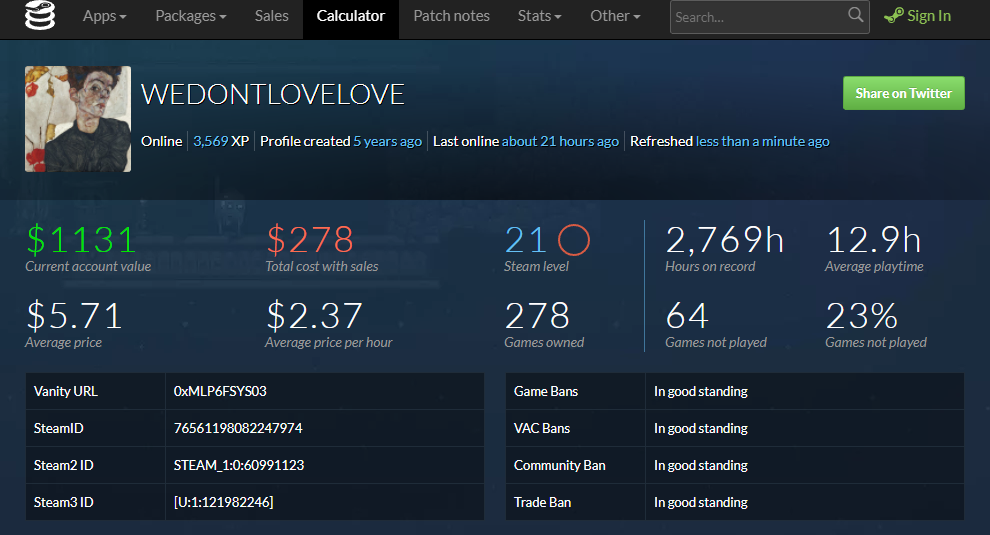Open the Stats dropdown menu

coord(539,16)
